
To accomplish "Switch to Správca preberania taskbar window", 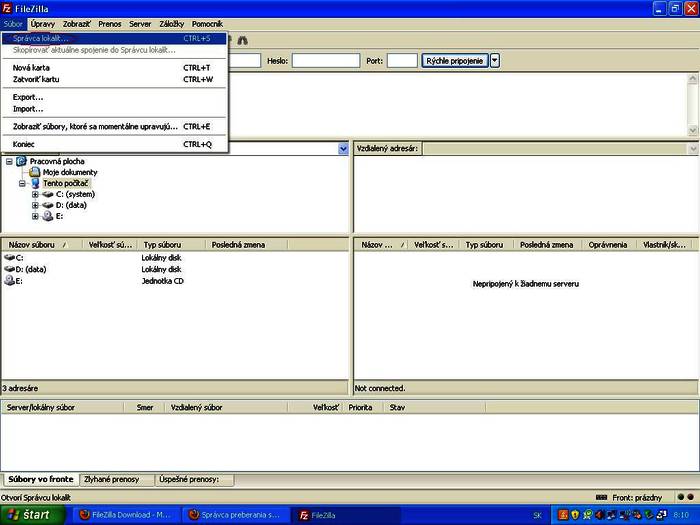I will (235, 515).
